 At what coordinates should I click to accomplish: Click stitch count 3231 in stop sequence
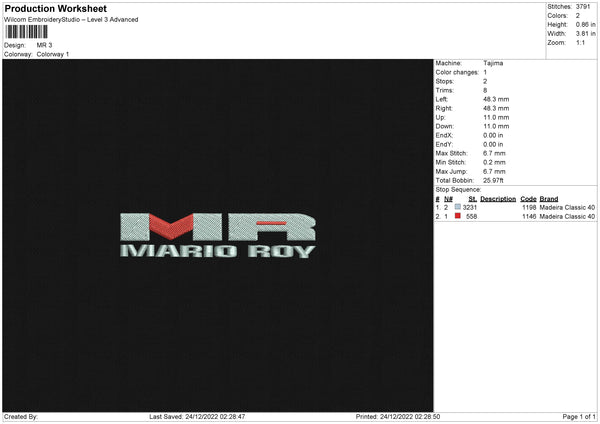pyautogui.click(x=470, y=207)
